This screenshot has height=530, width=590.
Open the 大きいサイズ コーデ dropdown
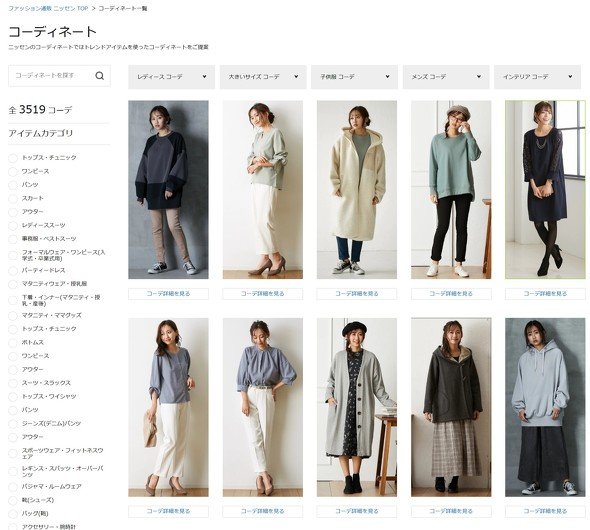click(263, 77)
